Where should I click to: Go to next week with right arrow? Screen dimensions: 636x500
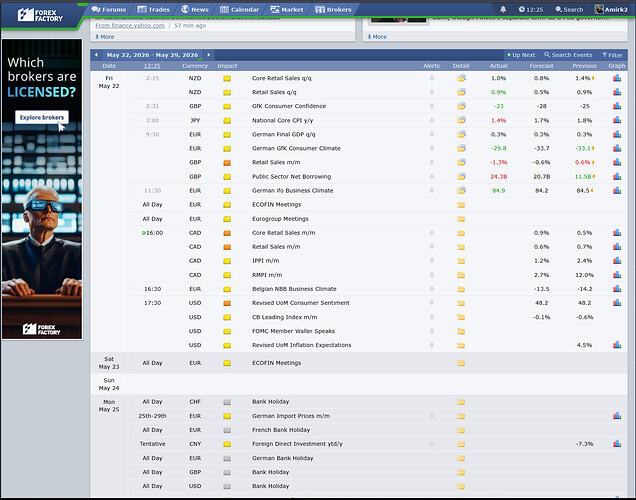209,55
